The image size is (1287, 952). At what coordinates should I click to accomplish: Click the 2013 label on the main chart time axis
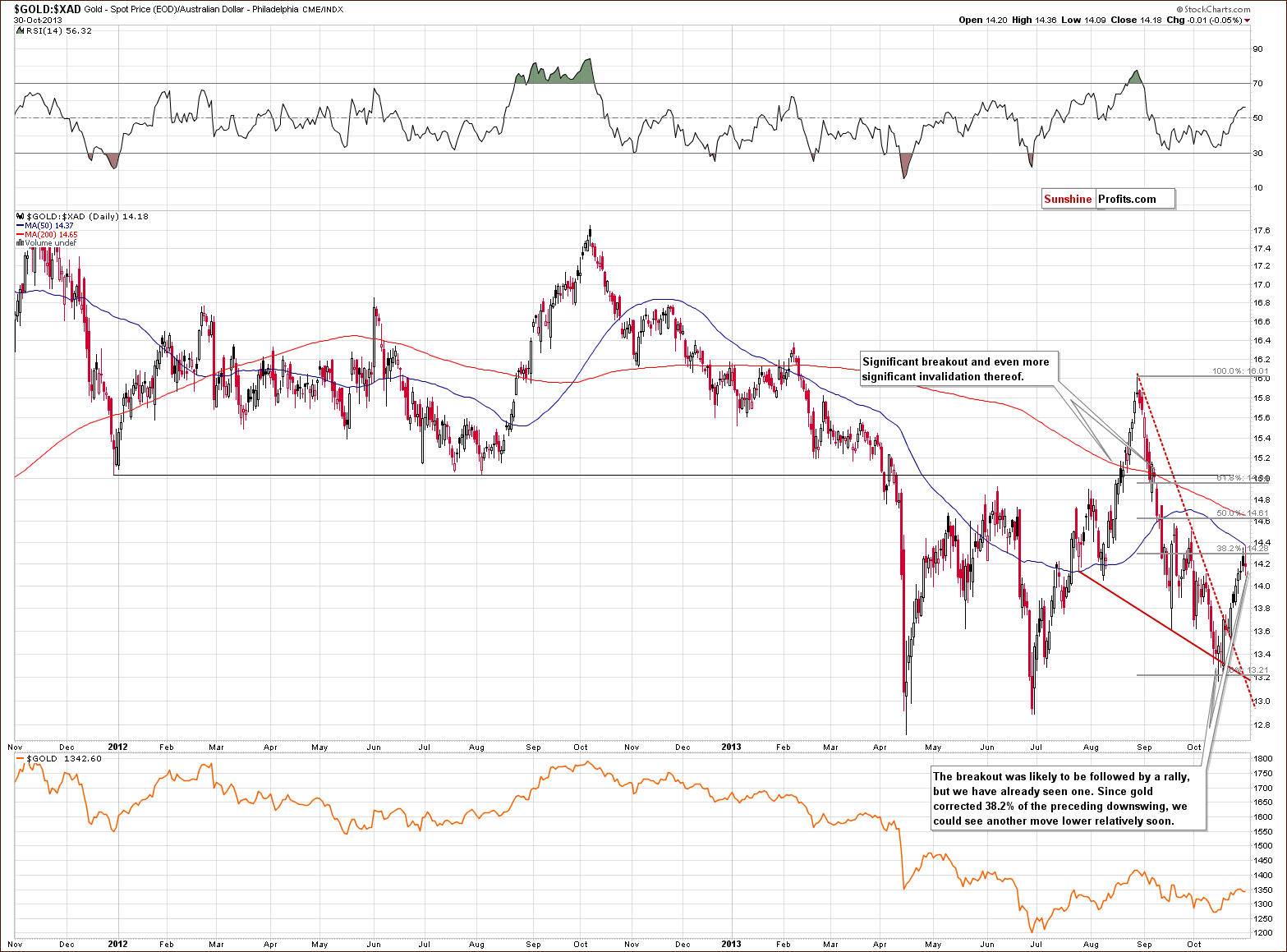tap(730, 747)
